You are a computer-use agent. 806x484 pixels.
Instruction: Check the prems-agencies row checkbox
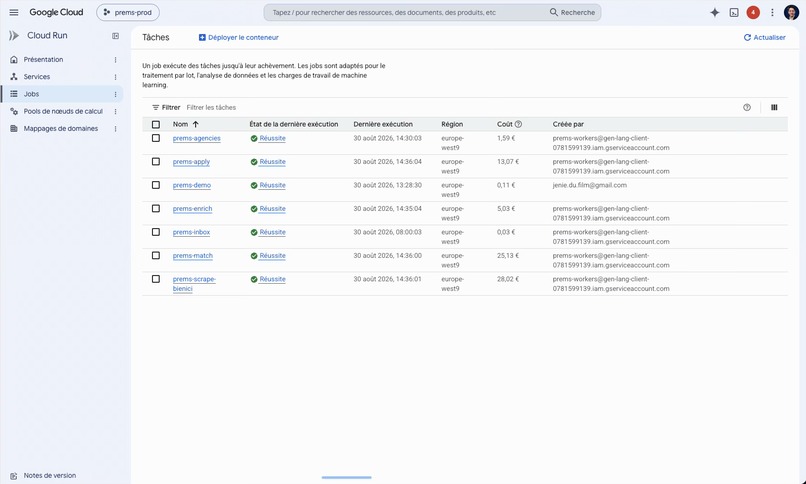click(156, 138)
